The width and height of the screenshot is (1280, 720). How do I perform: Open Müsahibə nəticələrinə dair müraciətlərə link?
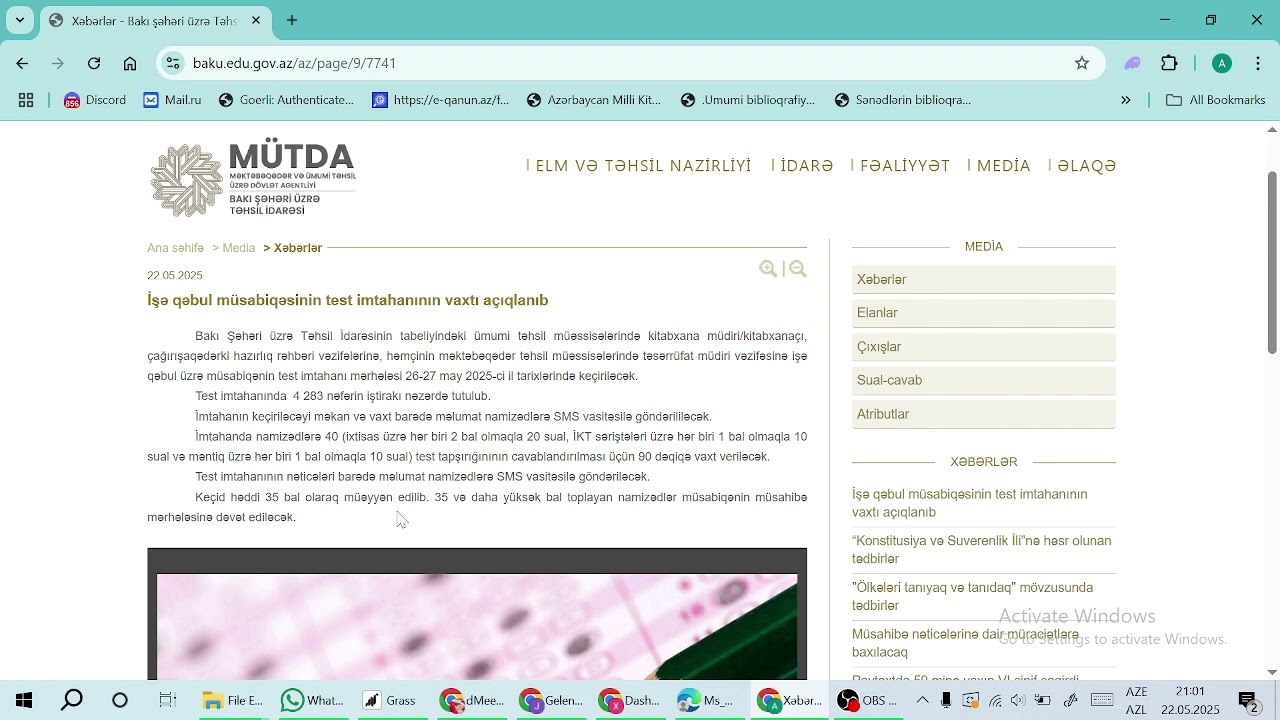965,643
